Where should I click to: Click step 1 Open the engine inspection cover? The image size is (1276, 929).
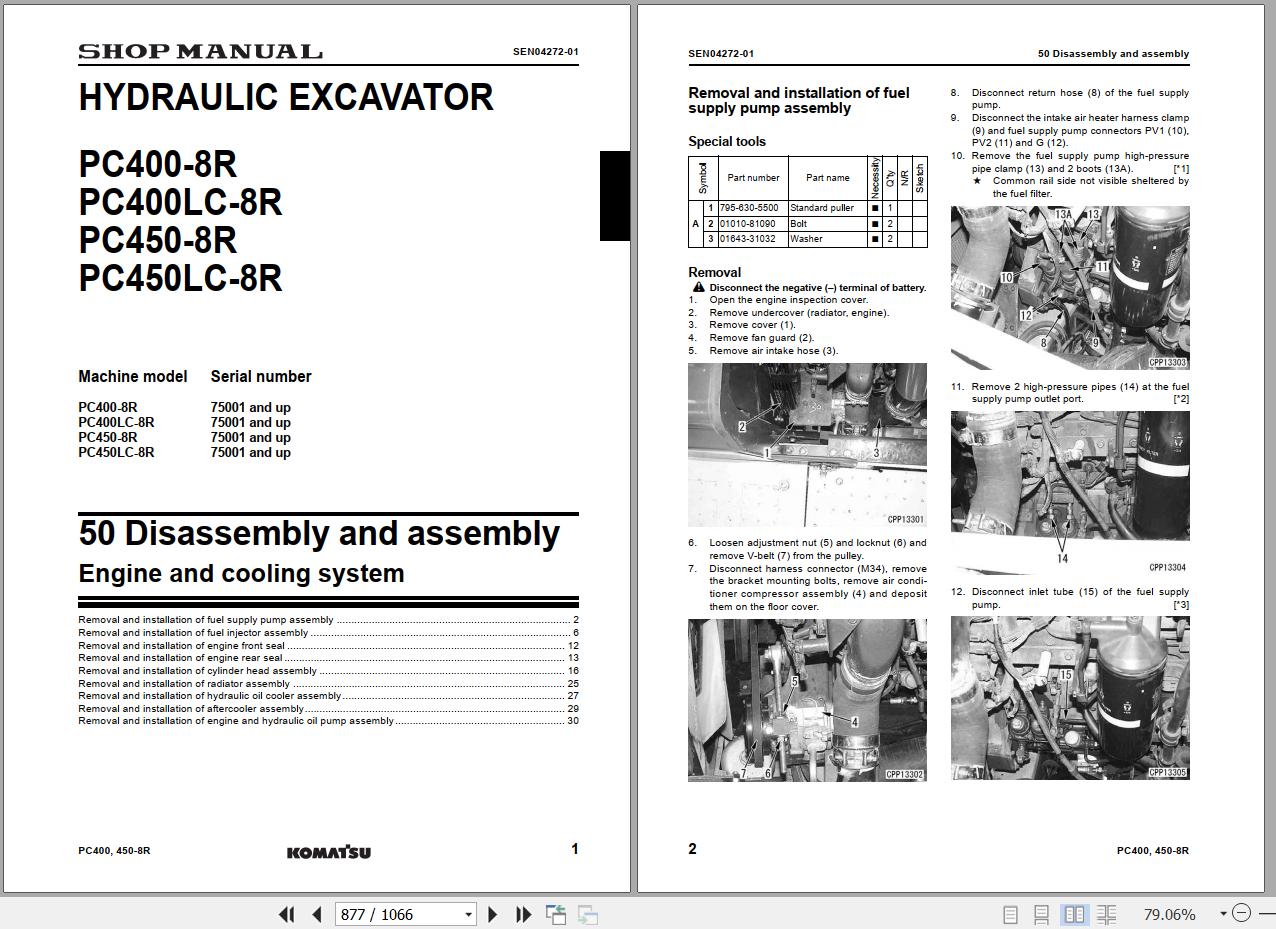point(778,300)
